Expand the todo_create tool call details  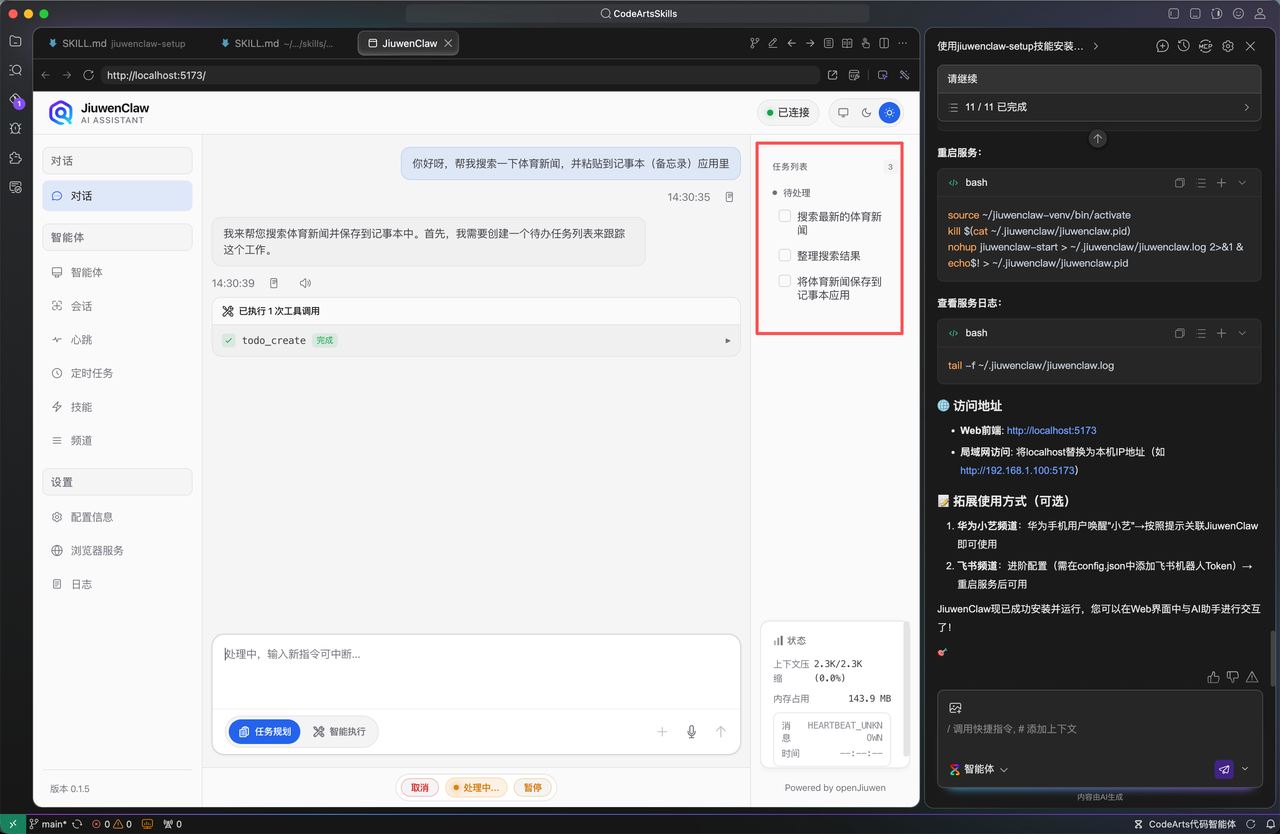(727, 341)
